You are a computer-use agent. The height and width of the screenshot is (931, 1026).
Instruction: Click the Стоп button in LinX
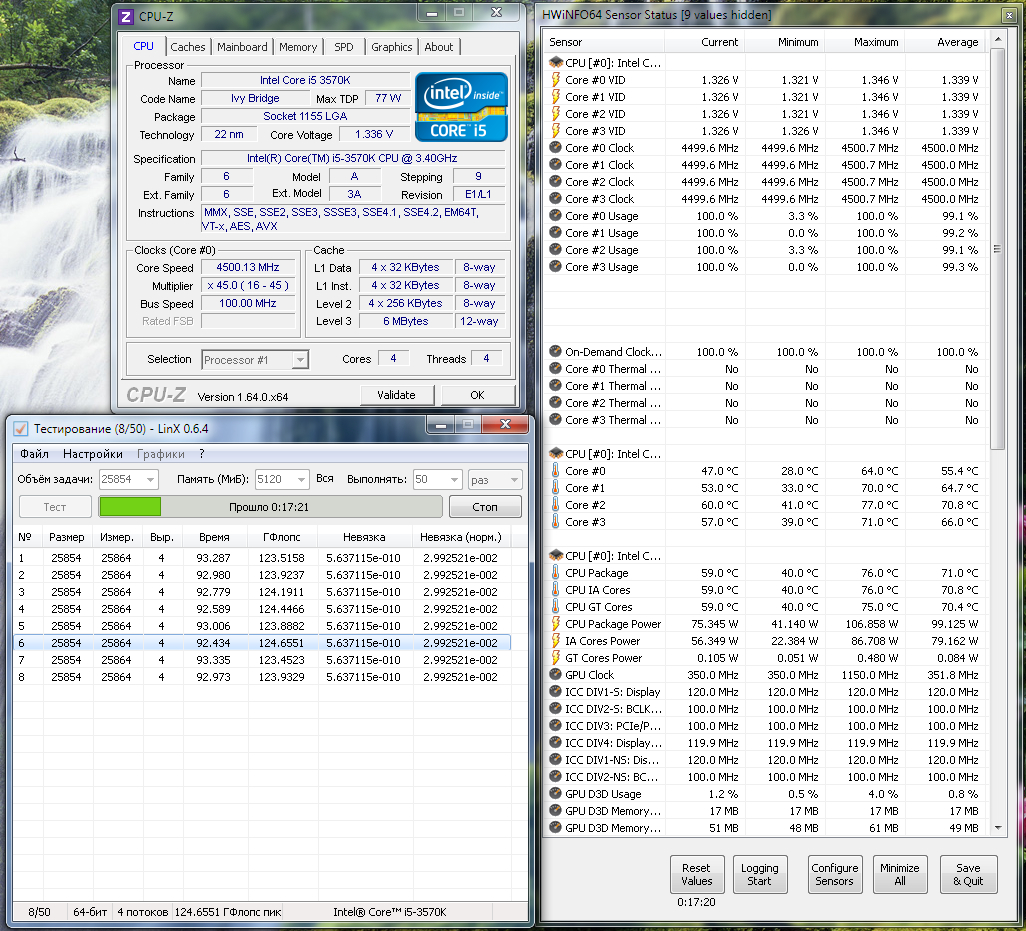pos(485,507)
